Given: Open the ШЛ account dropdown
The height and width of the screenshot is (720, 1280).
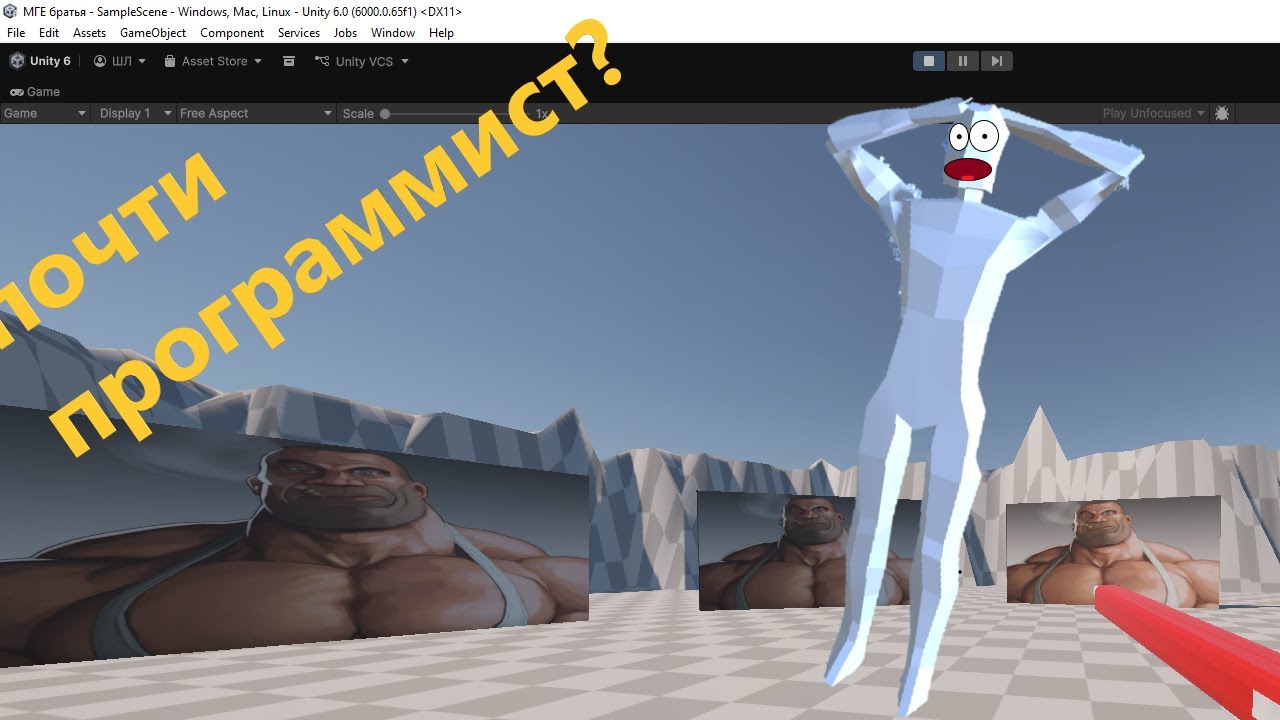Looking at the screenshot, I should 120,61.
